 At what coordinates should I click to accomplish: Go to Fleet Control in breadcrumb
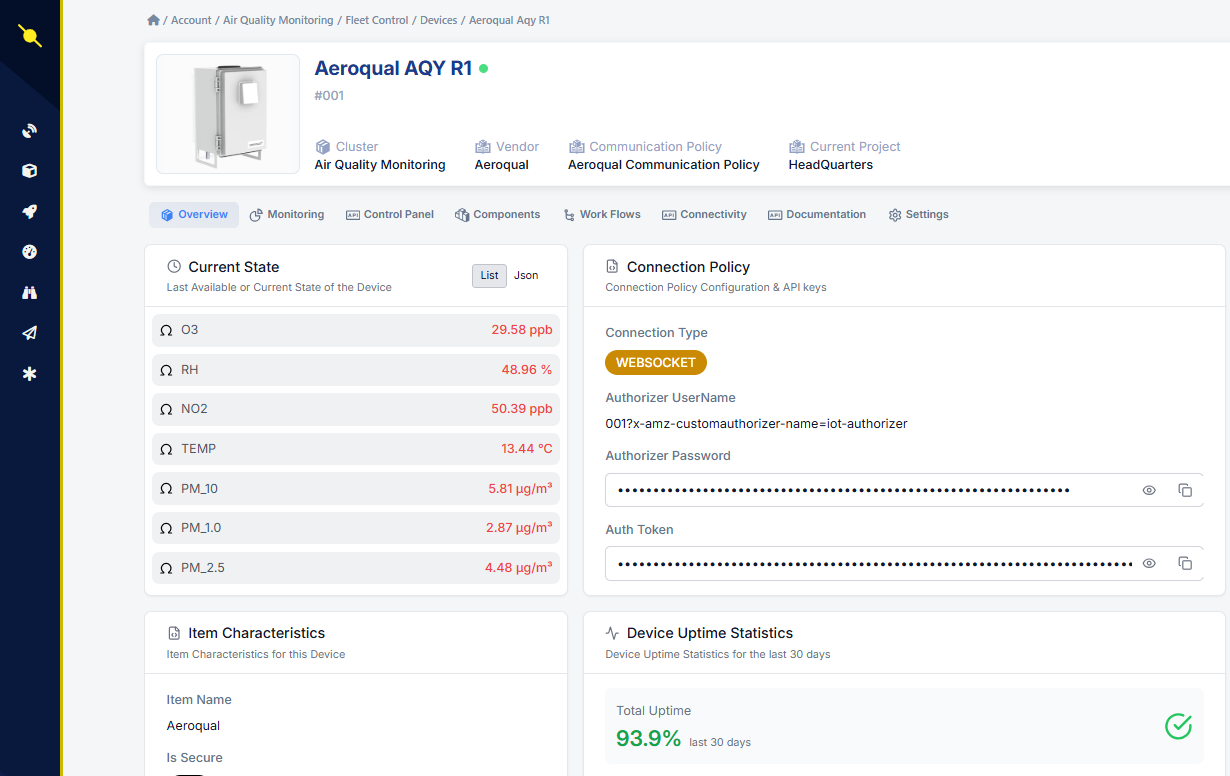(x=377, y=20)
